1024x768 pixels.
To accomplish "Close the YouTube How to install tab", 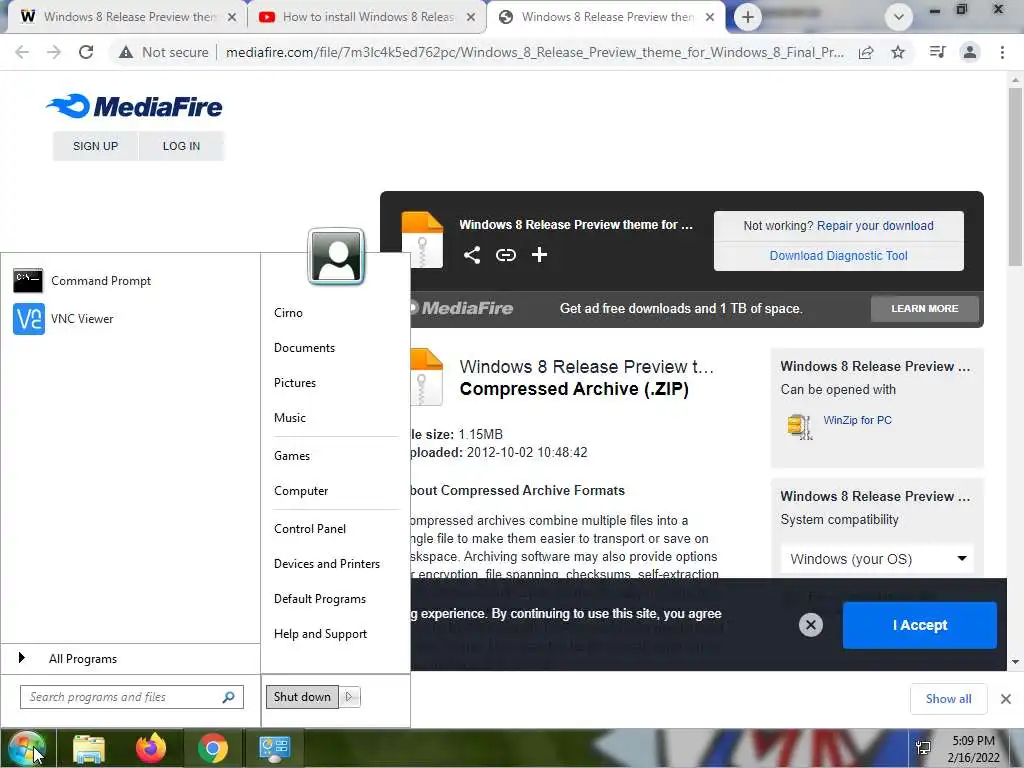I will [471, 17].
